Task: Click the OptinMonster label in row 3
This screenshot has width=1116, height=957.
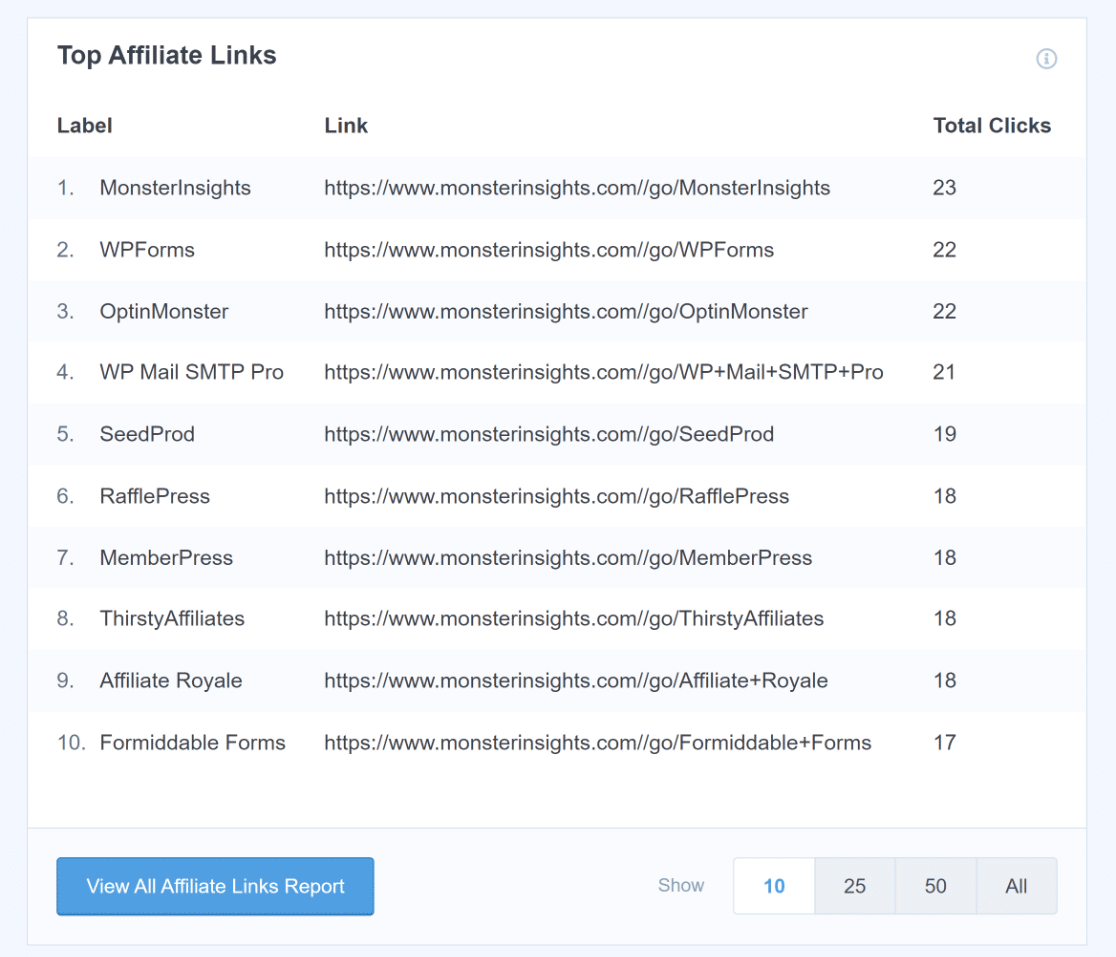Action: point(164,312)
